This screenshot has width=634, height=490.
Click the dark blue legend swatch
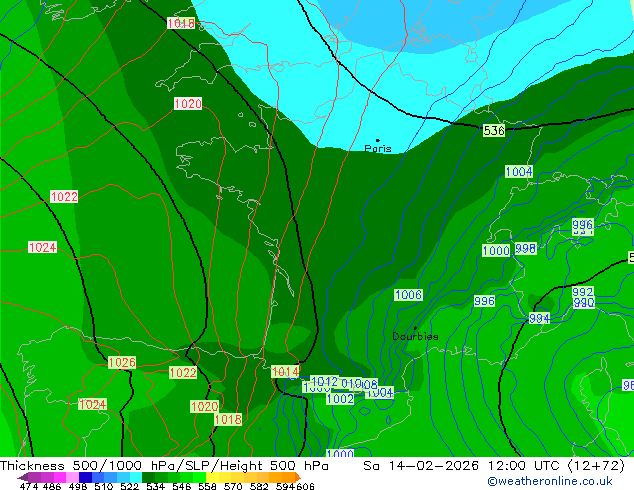[85, 477]
